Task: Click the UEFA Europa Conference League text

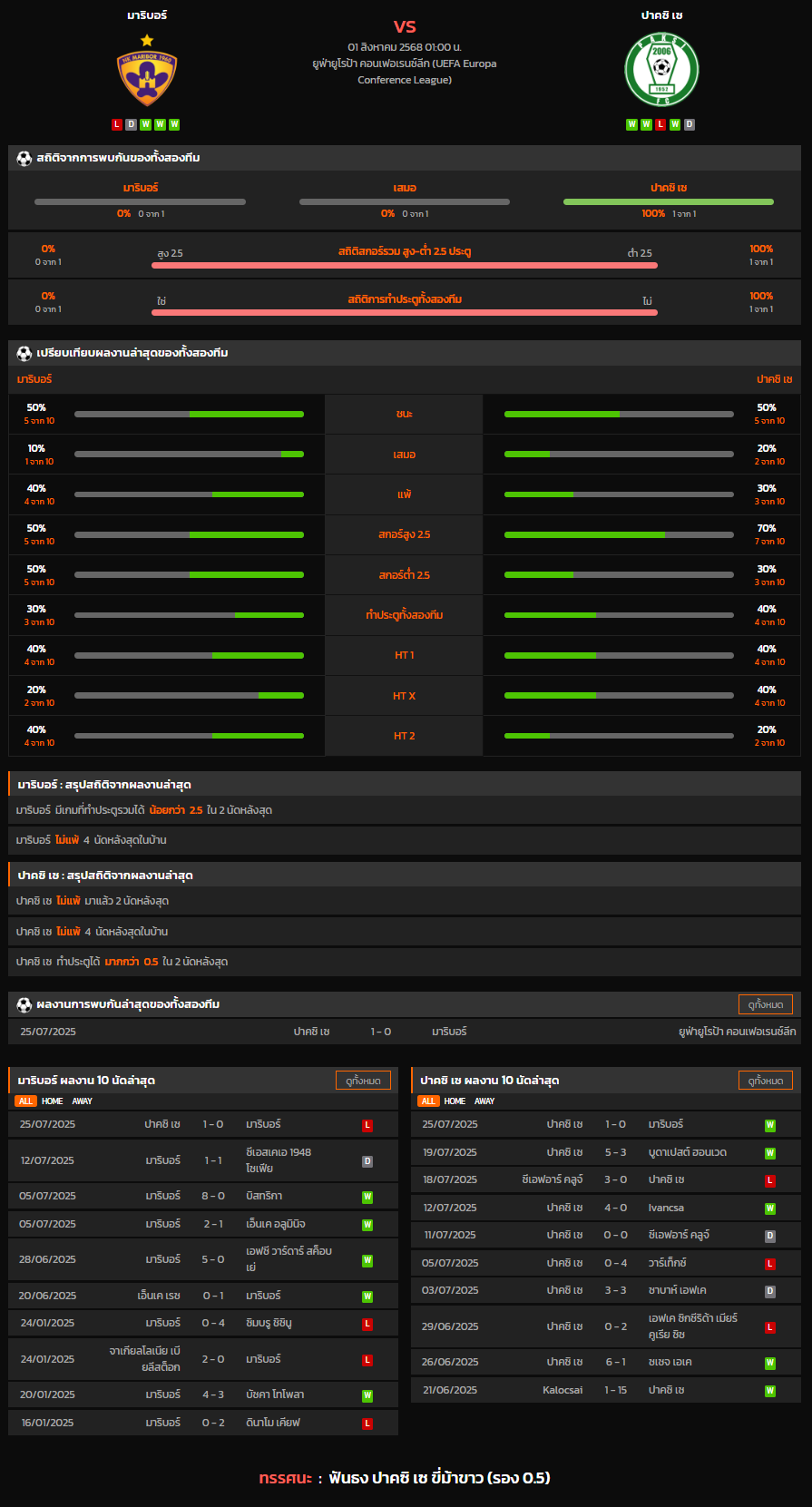Action: pos(405,72)
